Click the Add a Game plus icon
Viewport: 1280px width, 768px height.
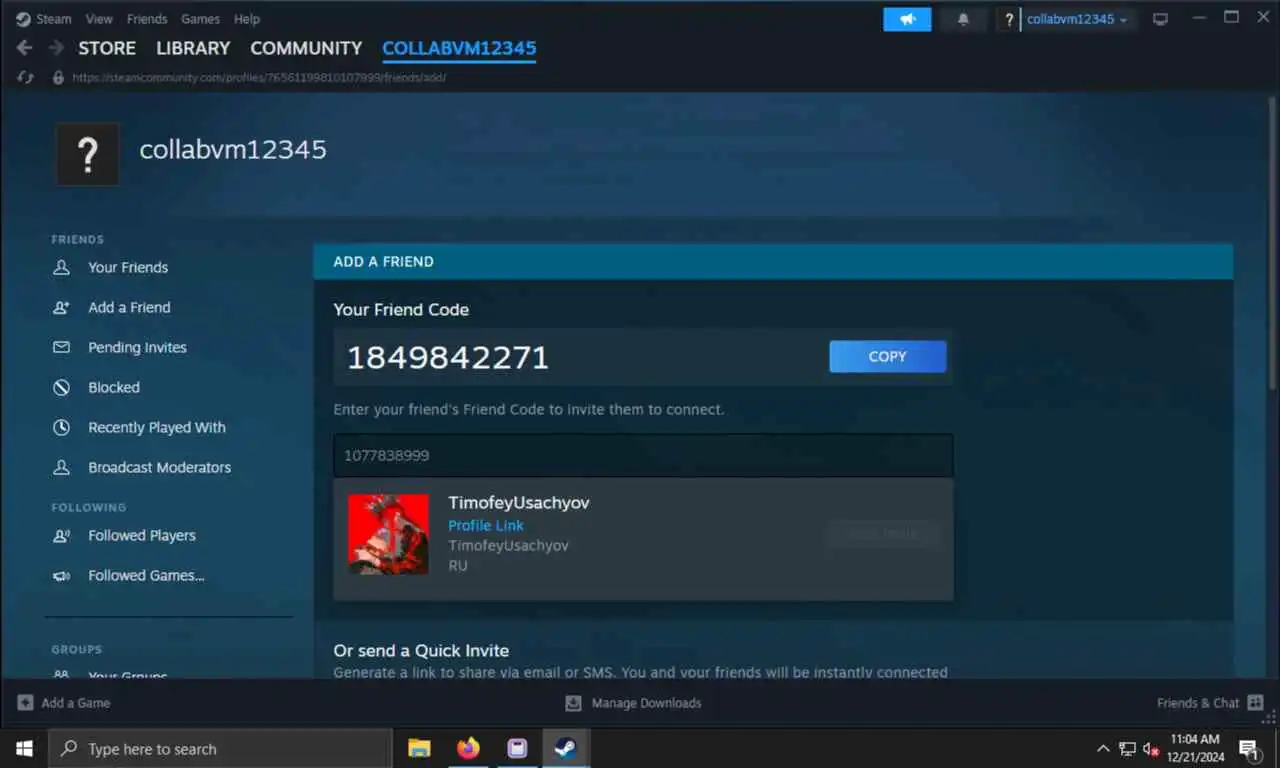[26, 703]
